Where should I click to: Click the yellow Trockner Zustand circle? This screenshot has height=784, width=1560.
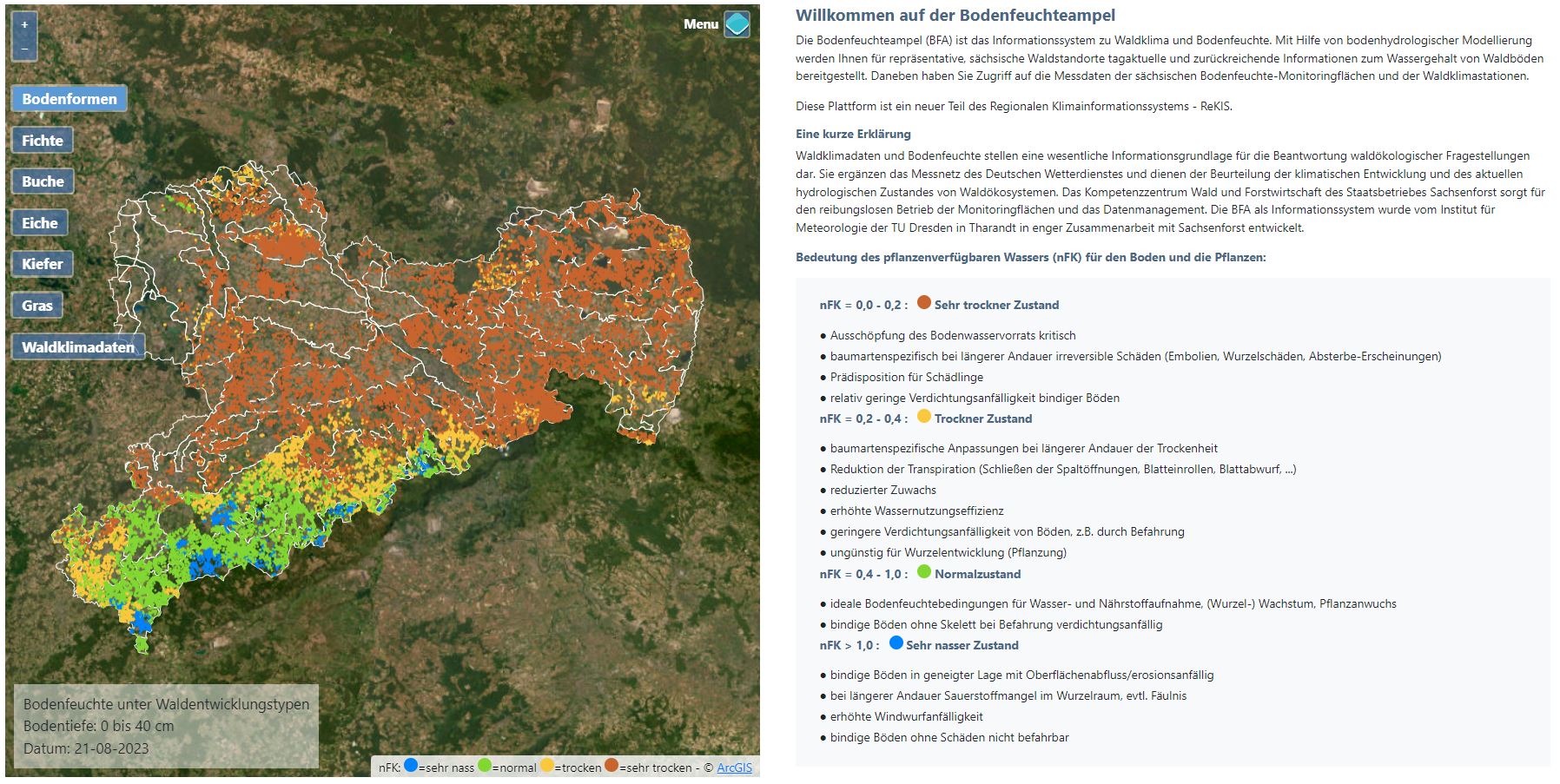pyautogui.click(x=923, y=417)
